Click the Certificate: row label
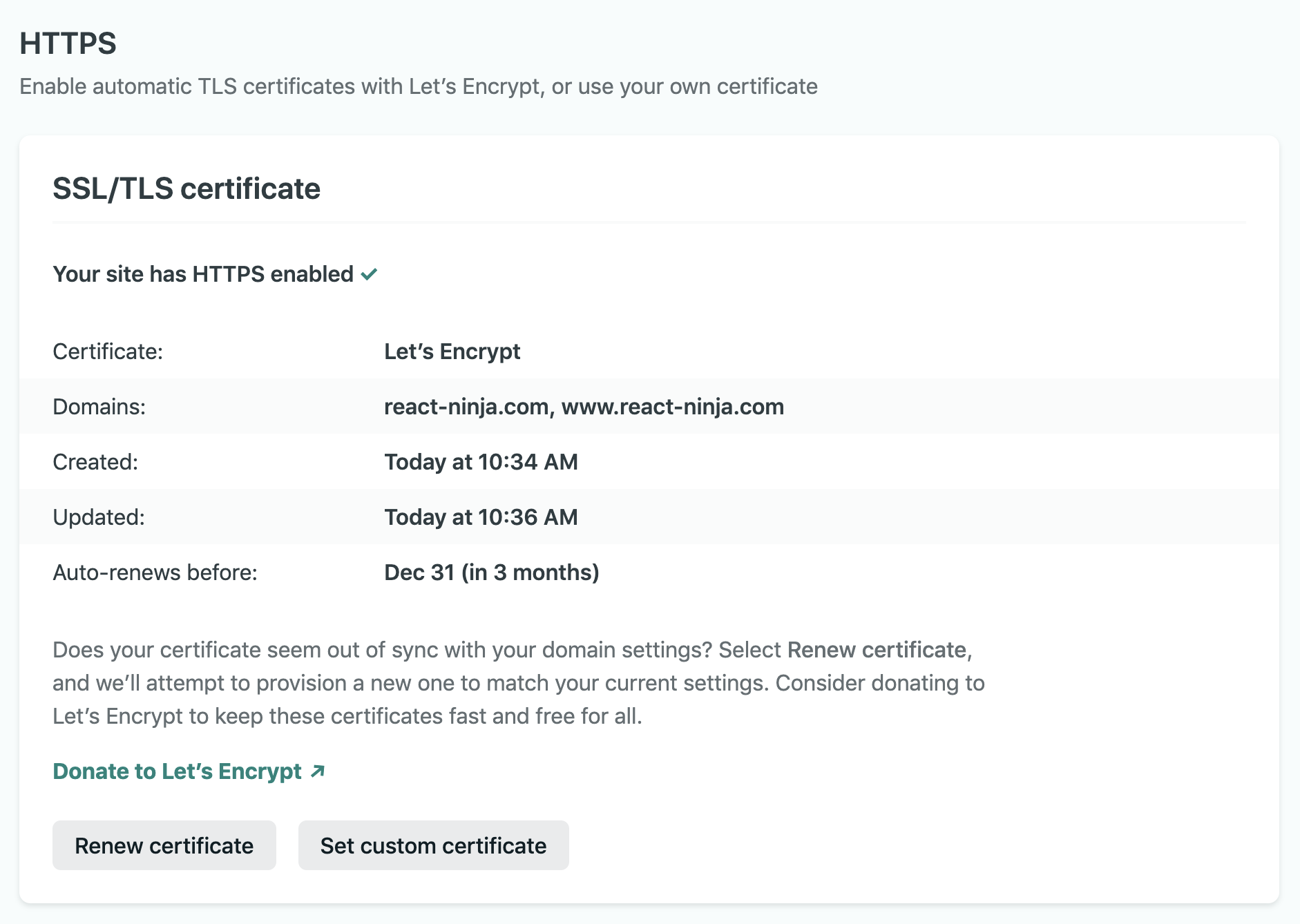This screenshot has height=924, width=1300. 108,352
